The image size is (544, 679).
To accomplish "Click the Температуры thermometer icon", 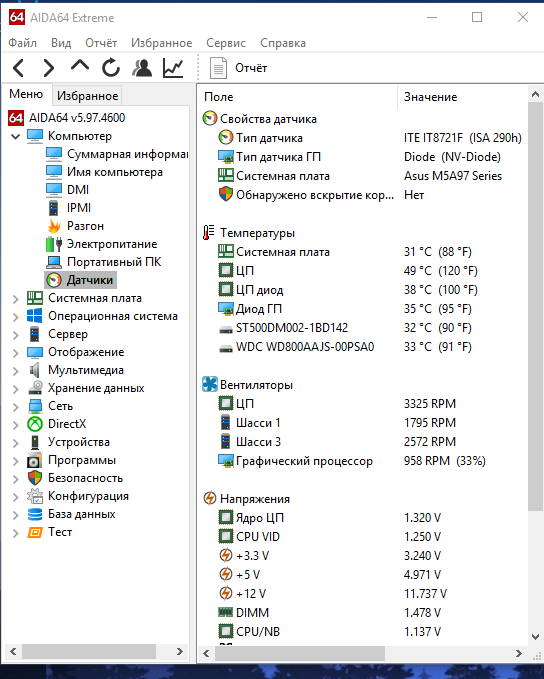I will pyautogui.click(x=209, y=233).
